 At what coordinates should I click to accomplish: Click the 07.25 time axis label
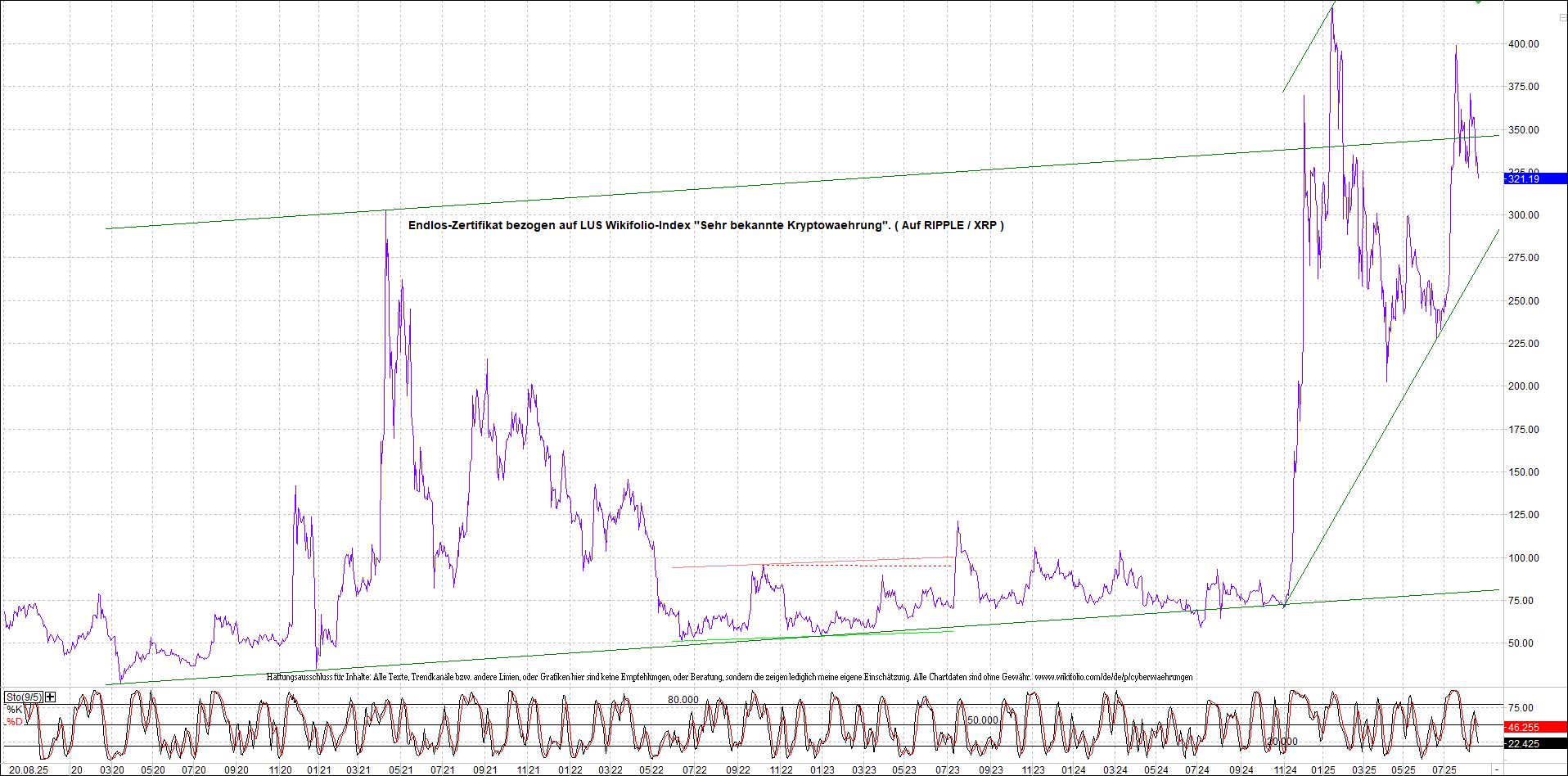tap(1444, 769)
